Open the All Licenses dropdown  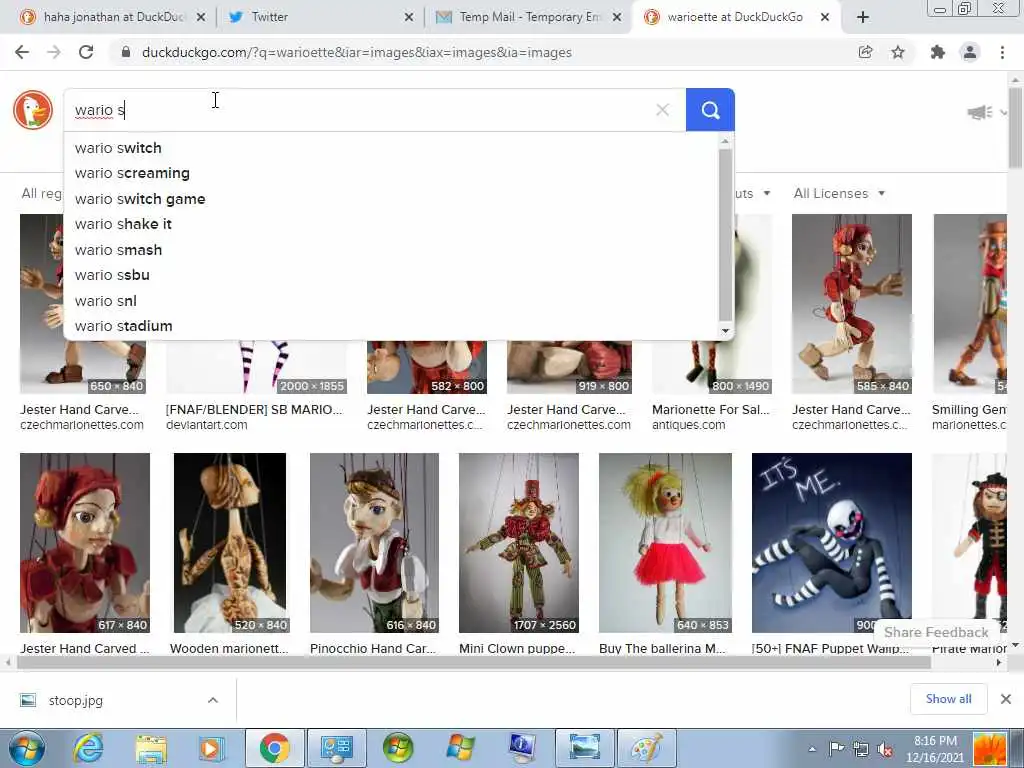tap(839, 193)
